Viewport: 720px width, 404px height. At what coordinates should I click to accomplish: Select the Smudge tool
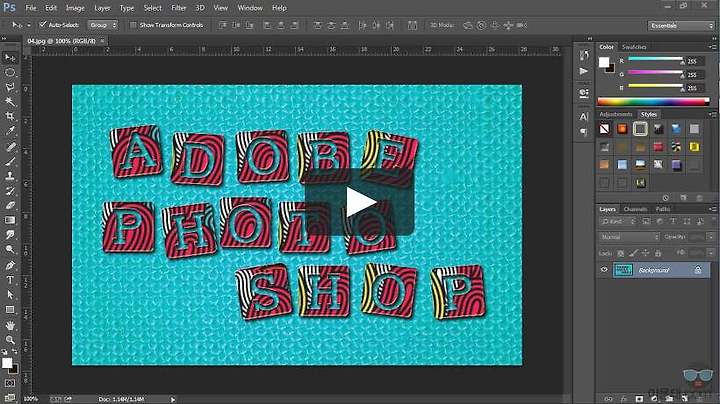10,235
